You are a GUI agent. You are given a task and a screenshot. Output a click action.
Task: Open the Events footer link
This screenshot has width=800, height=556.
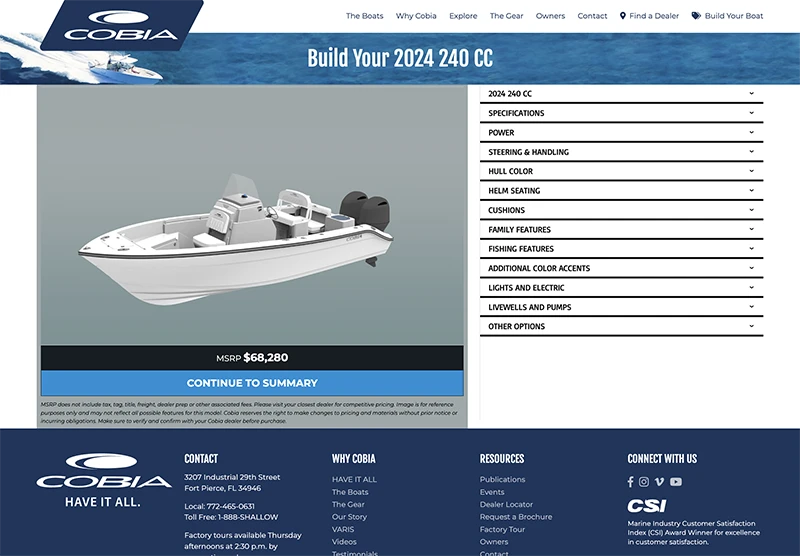[492, 492]
